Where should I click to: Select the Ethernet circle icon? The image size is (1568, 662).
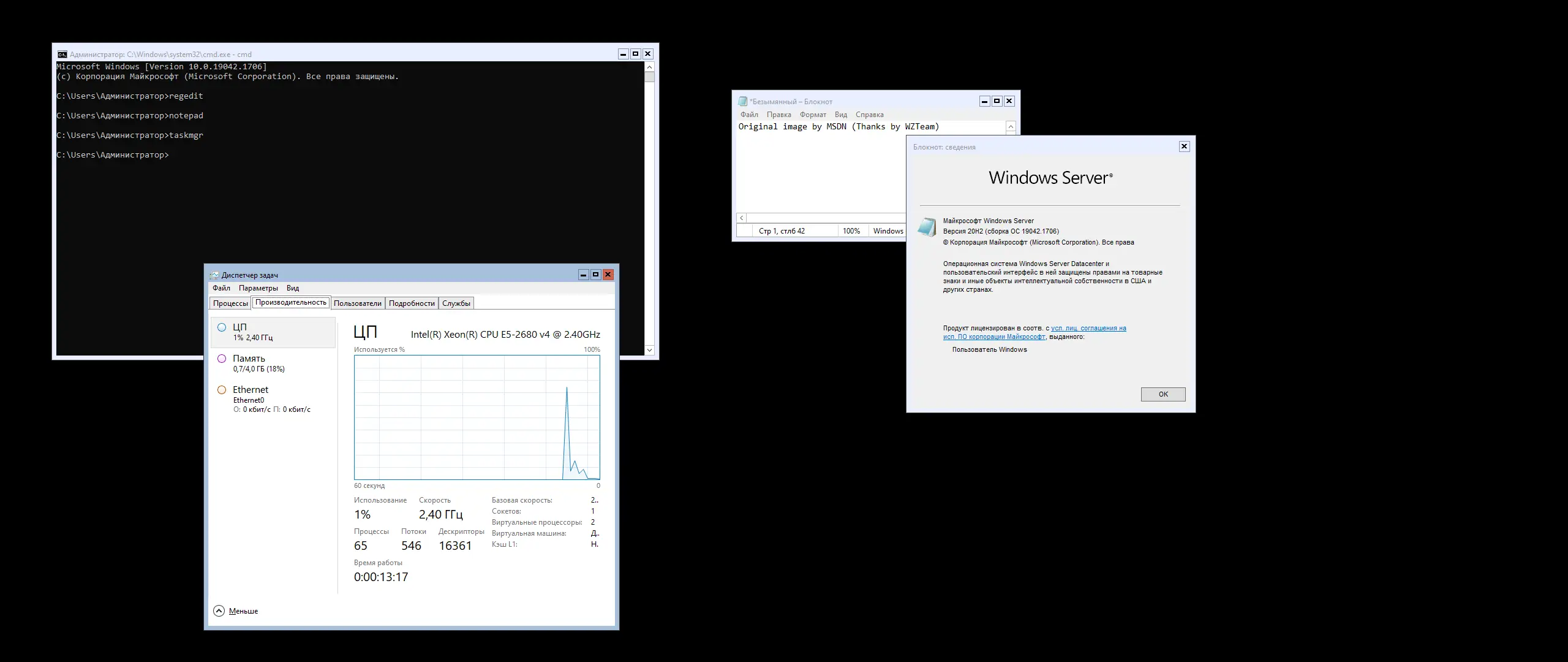[222, 390]
